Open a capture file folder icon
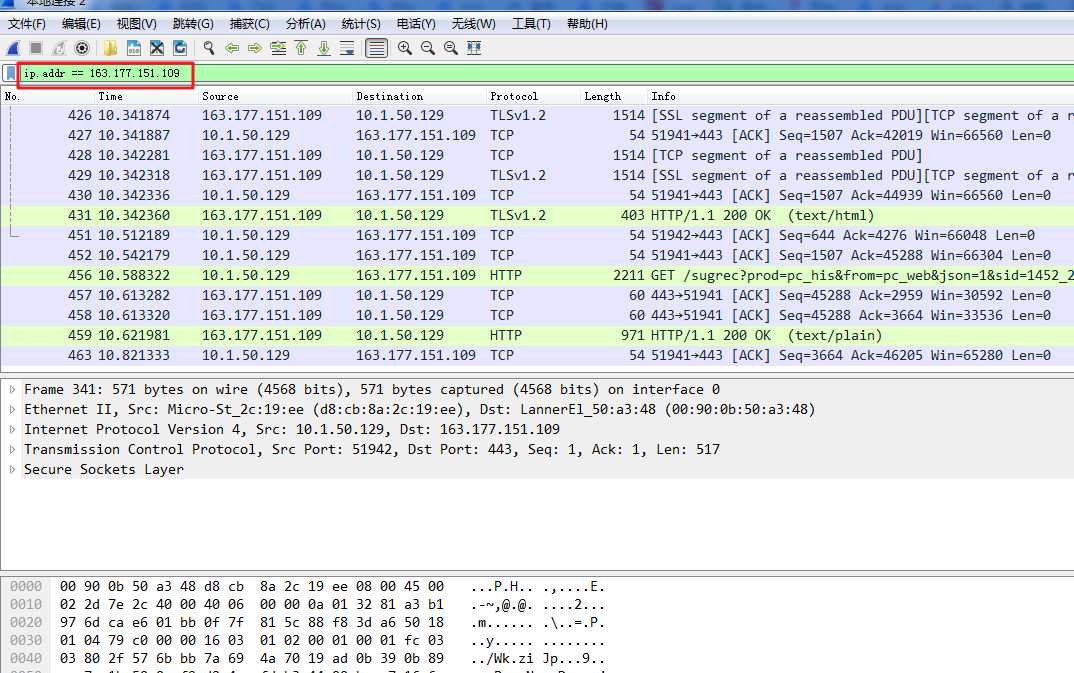The width and height of the screenshot is (1074, 673). pos(110,48)
